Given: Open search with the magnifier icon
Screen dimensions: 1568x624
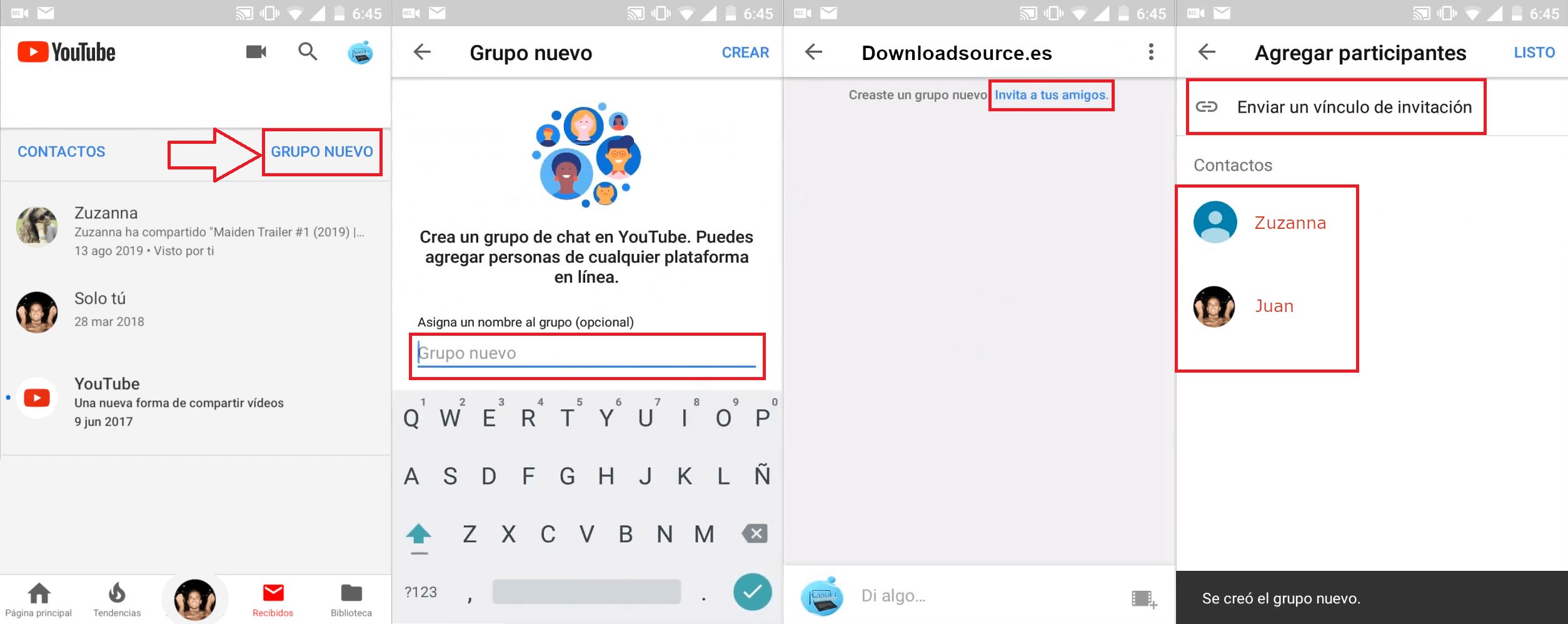Looking at the screenshot, I should tap(308, 52).
